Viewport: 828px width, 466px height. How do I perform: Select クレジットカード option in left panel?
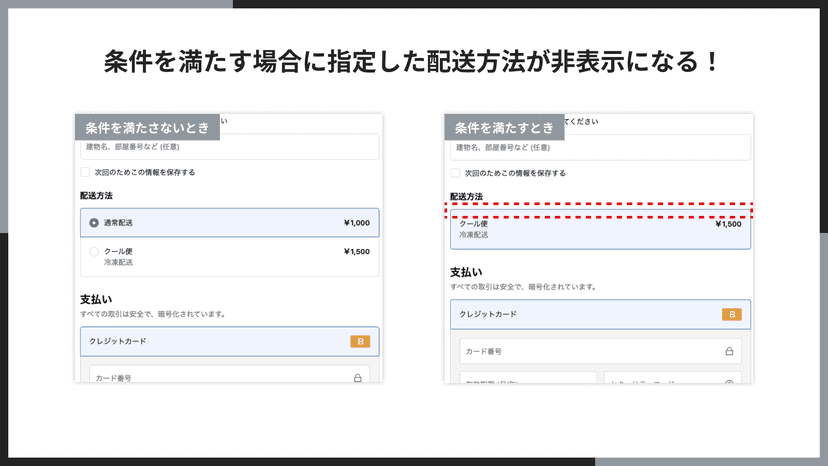[x=230, y=341]
